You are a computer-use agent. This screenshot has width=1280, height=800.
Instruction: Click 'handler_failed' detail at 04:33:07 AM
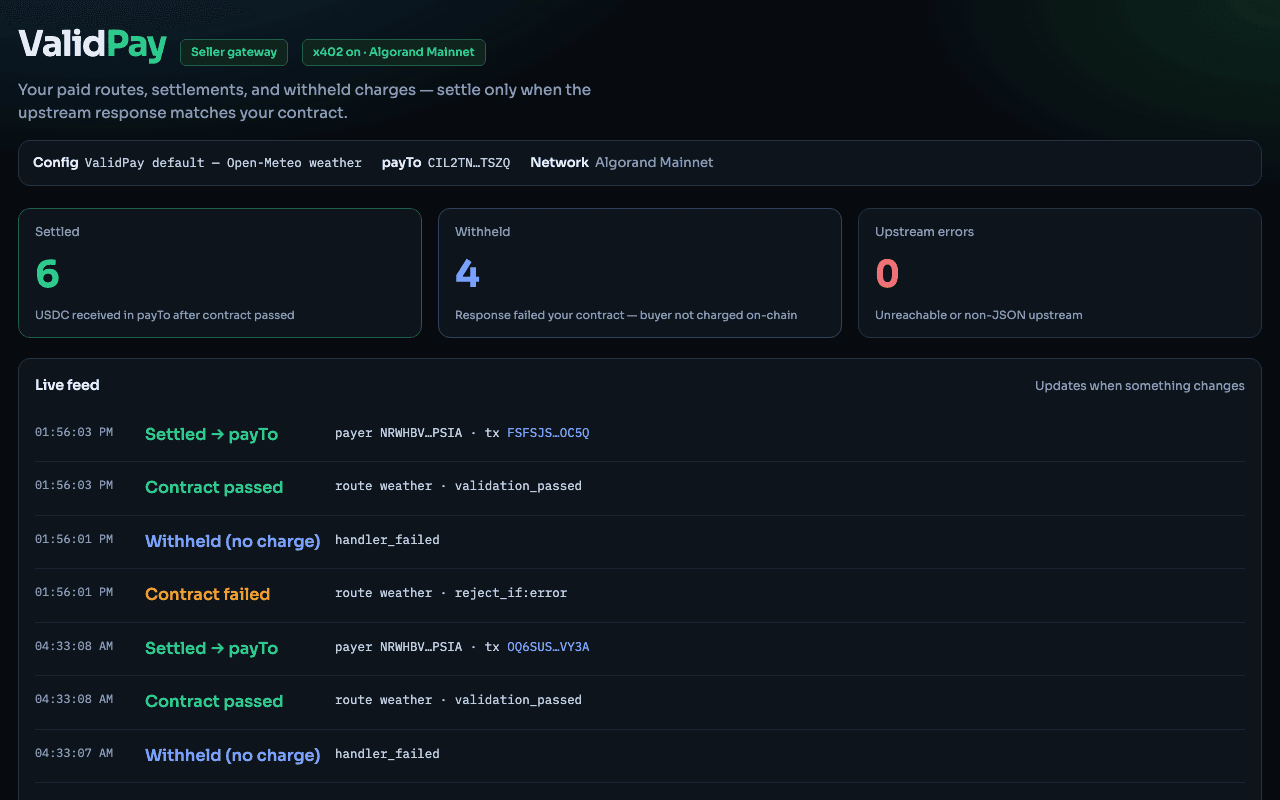[387, 754]
